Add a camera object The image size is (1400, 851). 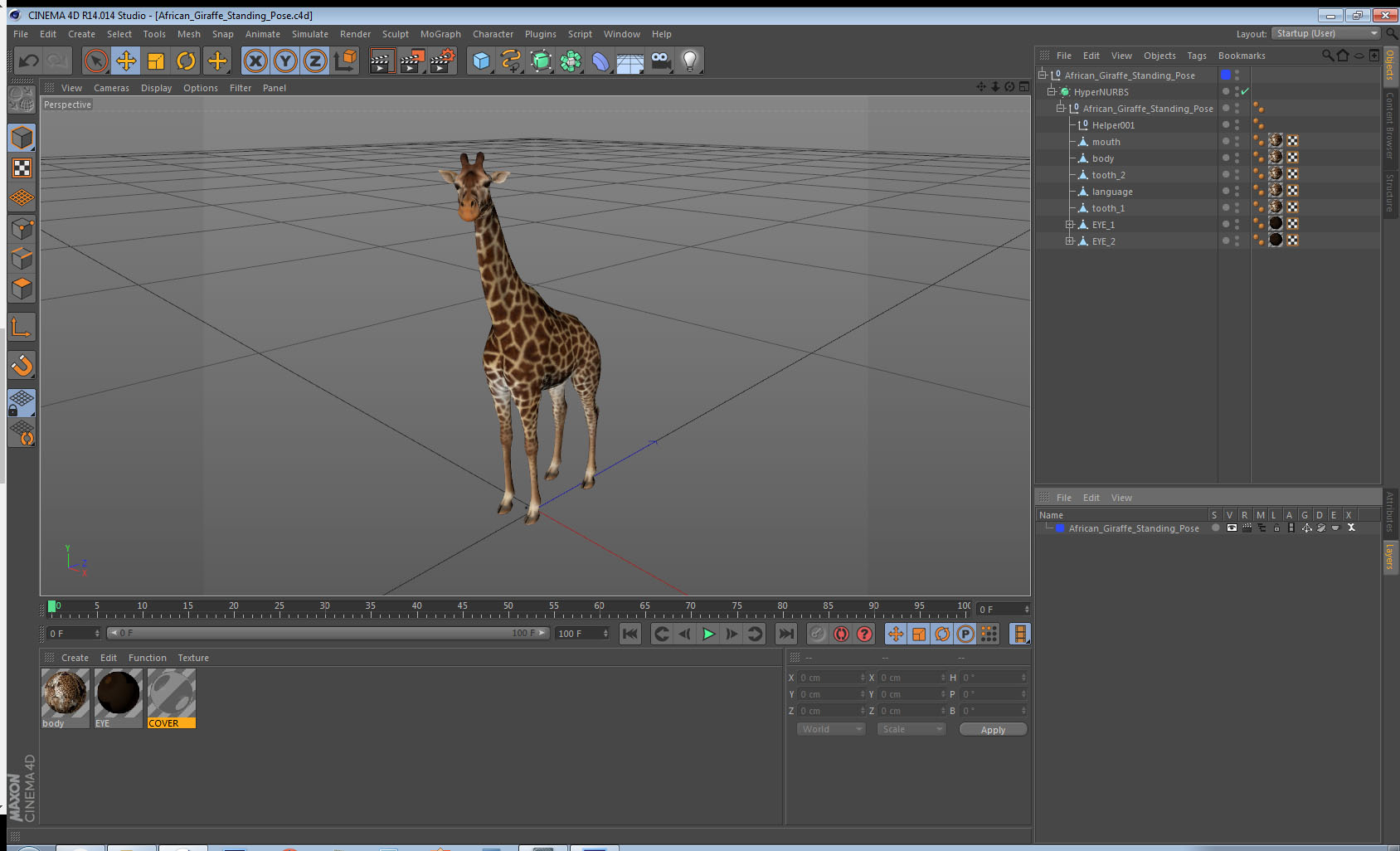660,61
